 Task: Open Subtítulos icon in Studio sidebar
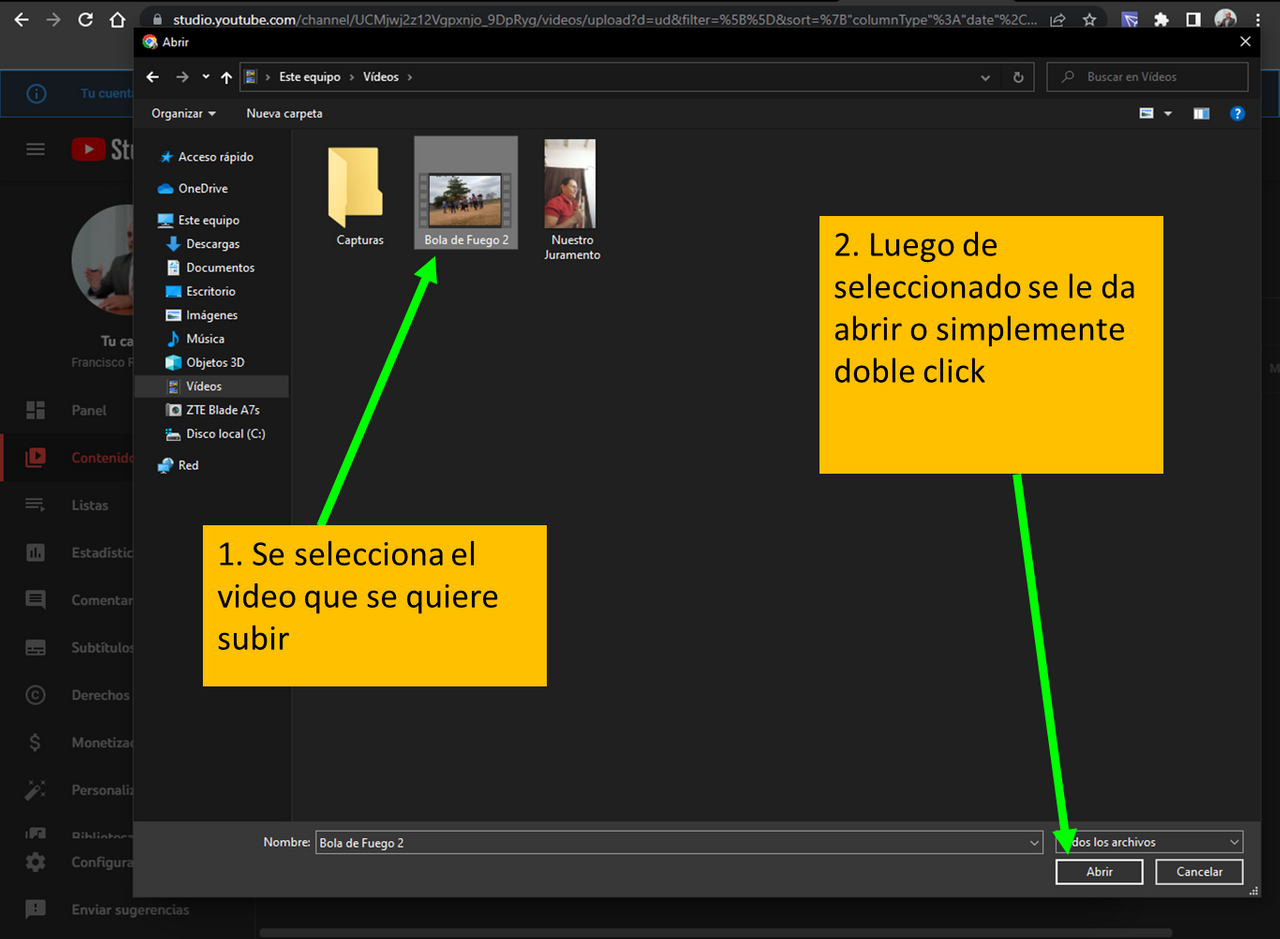tap(35, 648)
